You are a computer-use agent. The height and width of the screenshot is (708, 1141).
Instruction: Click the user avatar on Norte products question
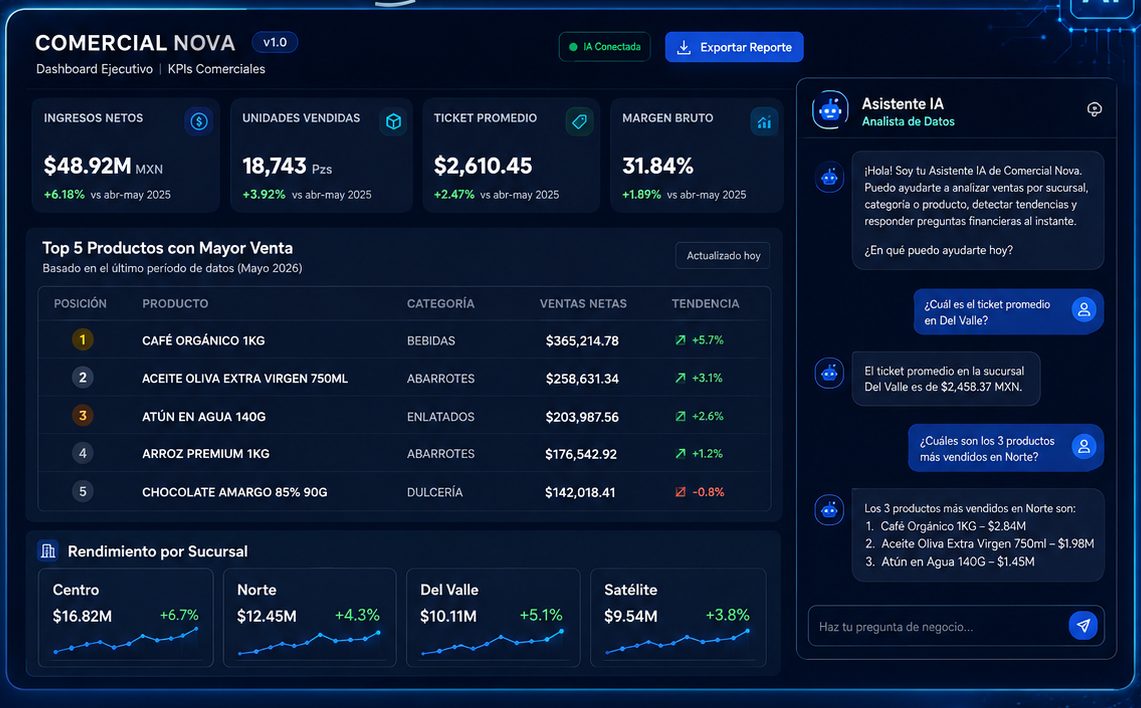[x=1084, y=447]
